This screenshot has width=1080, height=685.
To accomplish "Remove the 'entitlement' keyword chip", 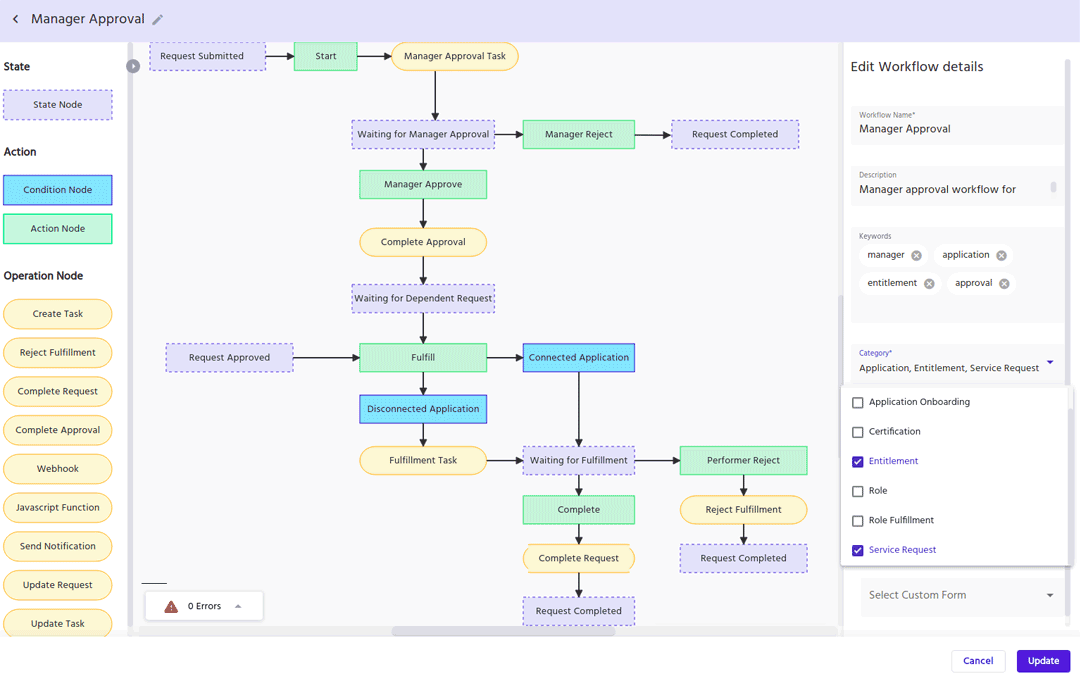I will click(929, 284).
